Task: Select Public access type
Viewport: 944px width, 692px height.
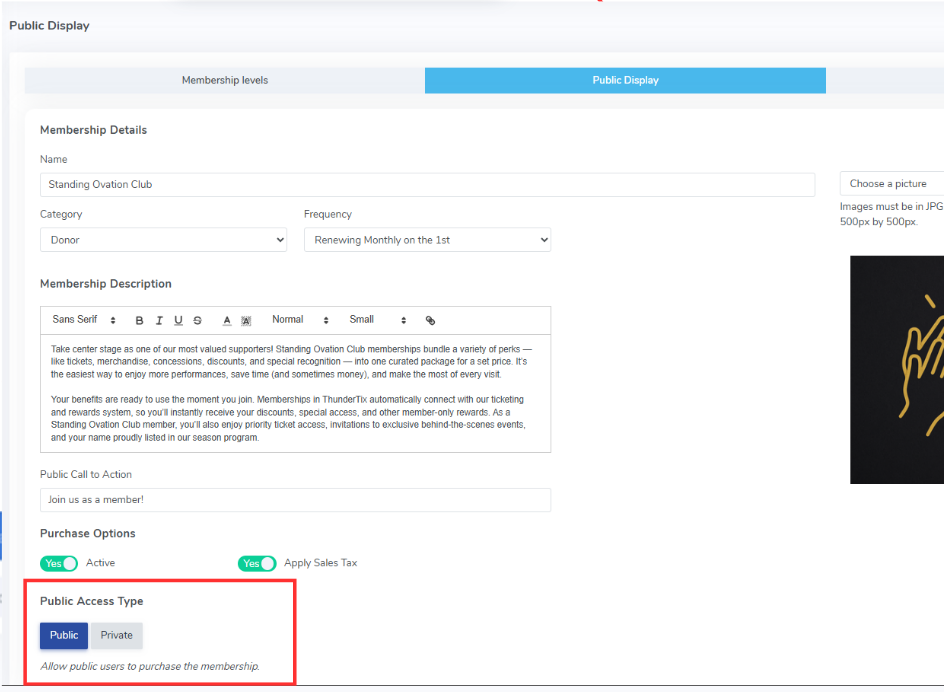Action: pos(64,635)
